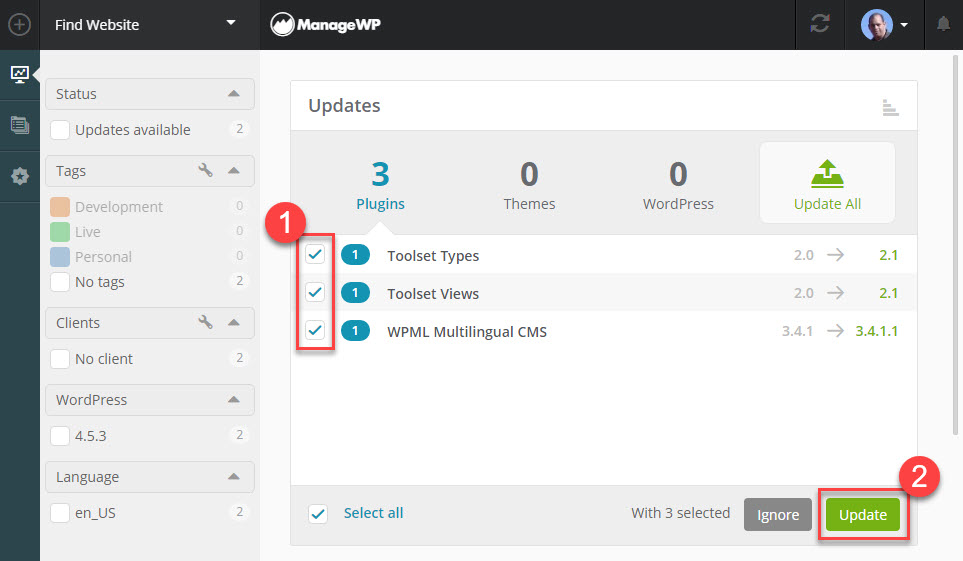Switch to the Themes tab
Screen dimensions: 963x561
coord(529,186)
